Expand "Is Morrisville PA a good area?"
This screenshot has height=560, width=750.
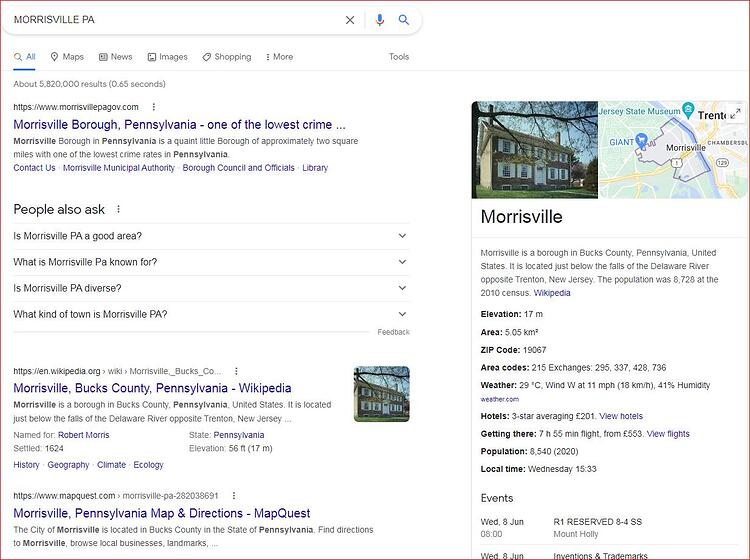(211, 236)
